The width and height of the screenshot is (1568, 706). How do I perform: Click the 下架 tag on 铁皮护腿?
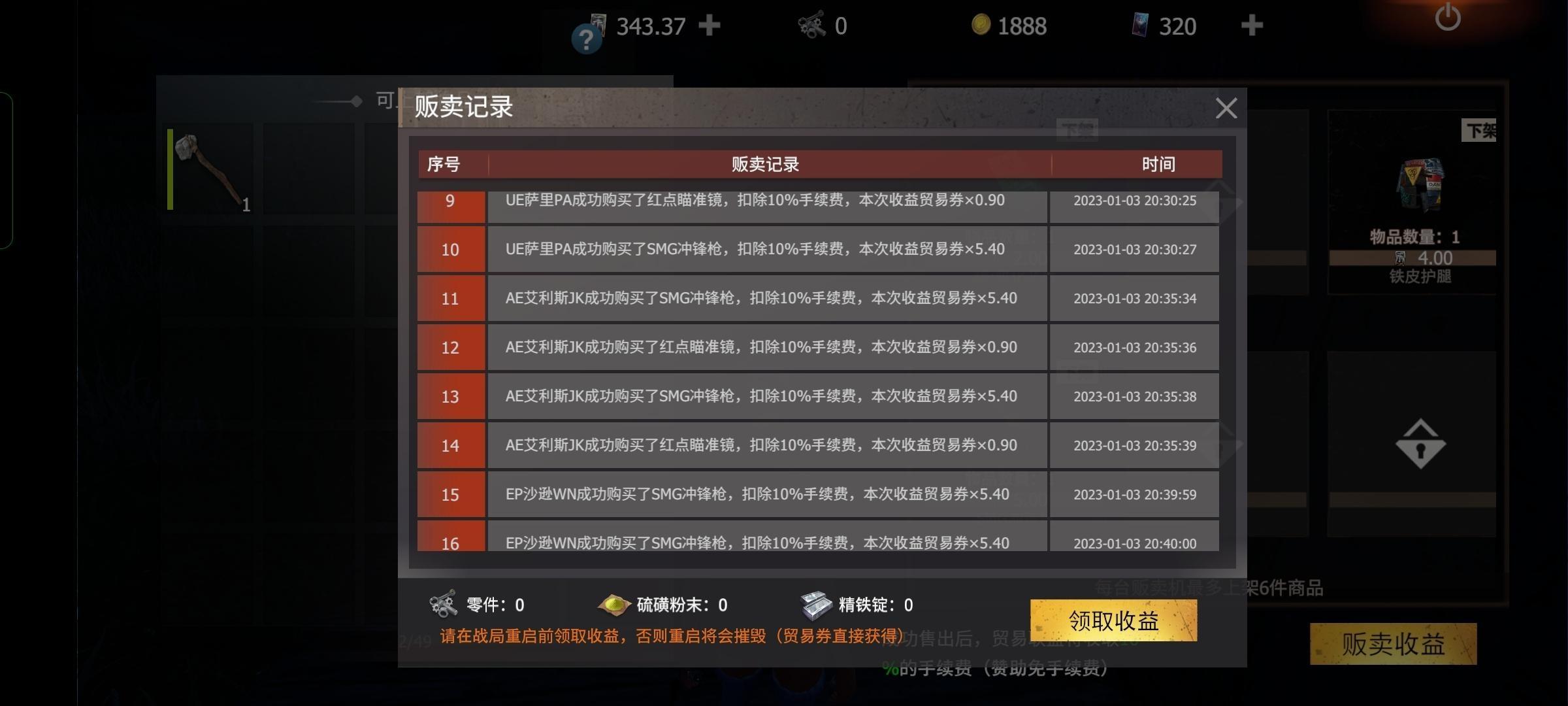point(1480,131)
